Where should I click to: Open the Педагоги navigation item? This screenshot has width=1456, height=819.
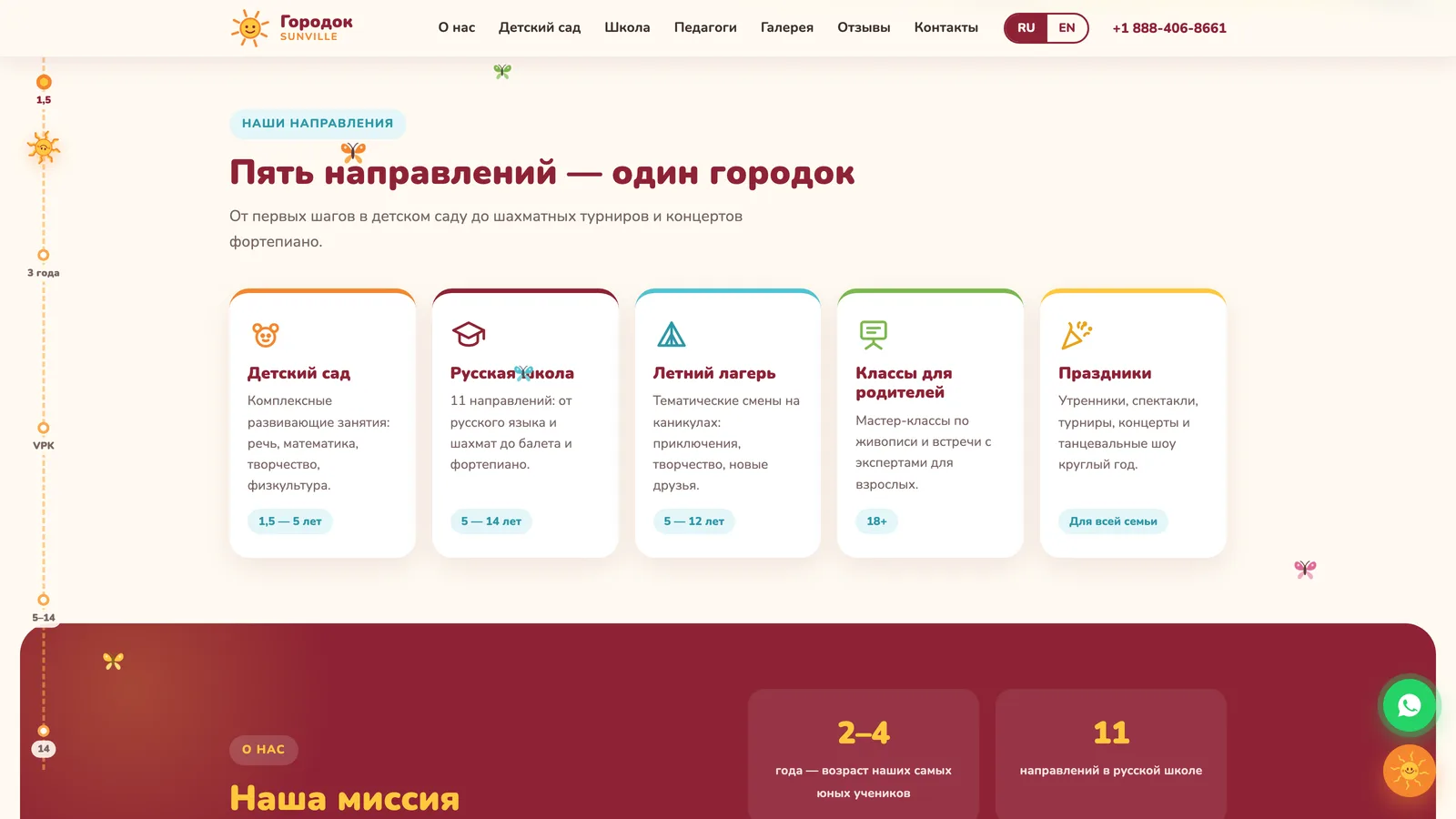[x=705, y=28]
